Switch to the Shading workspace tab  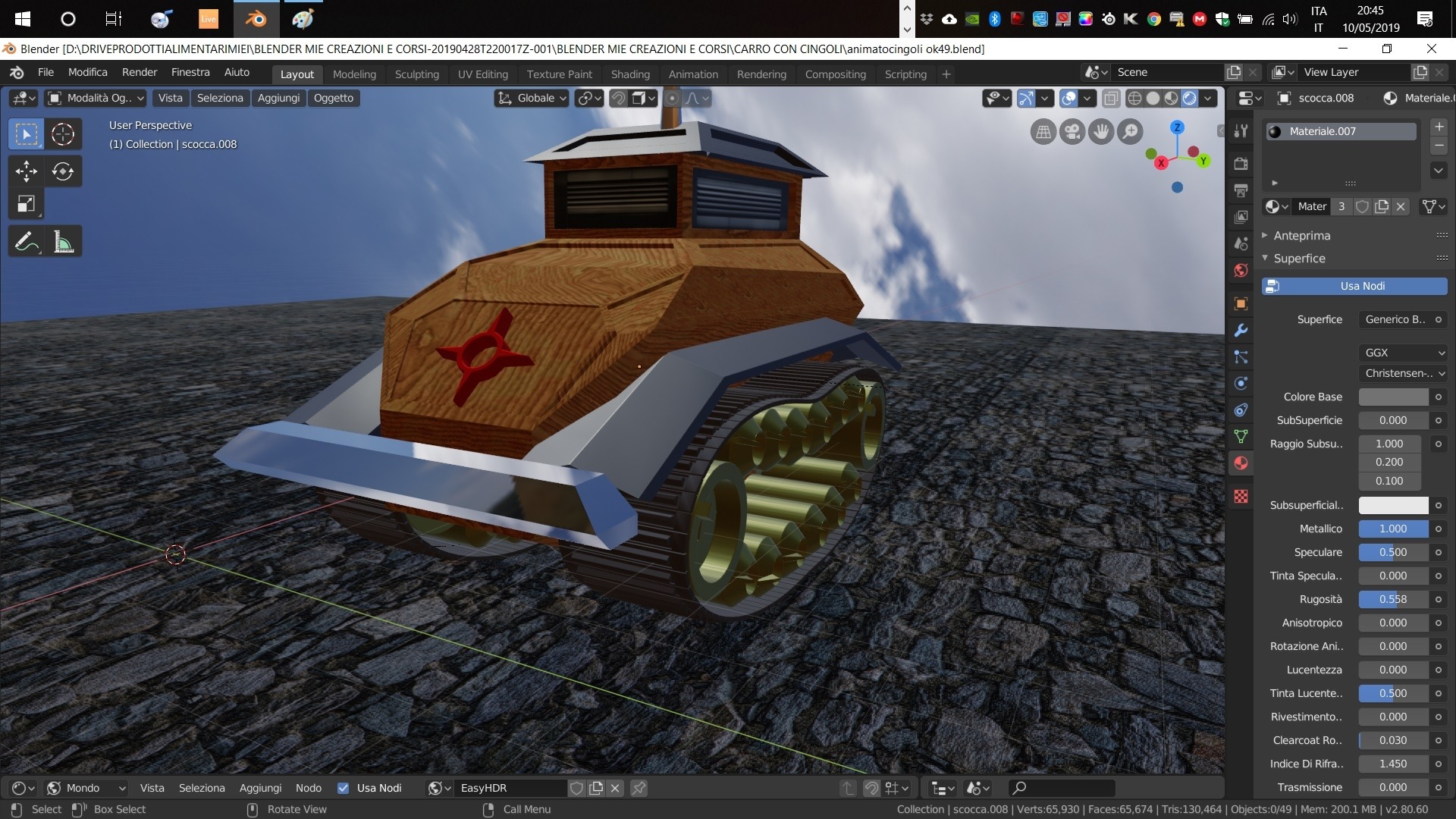point(630,74)
